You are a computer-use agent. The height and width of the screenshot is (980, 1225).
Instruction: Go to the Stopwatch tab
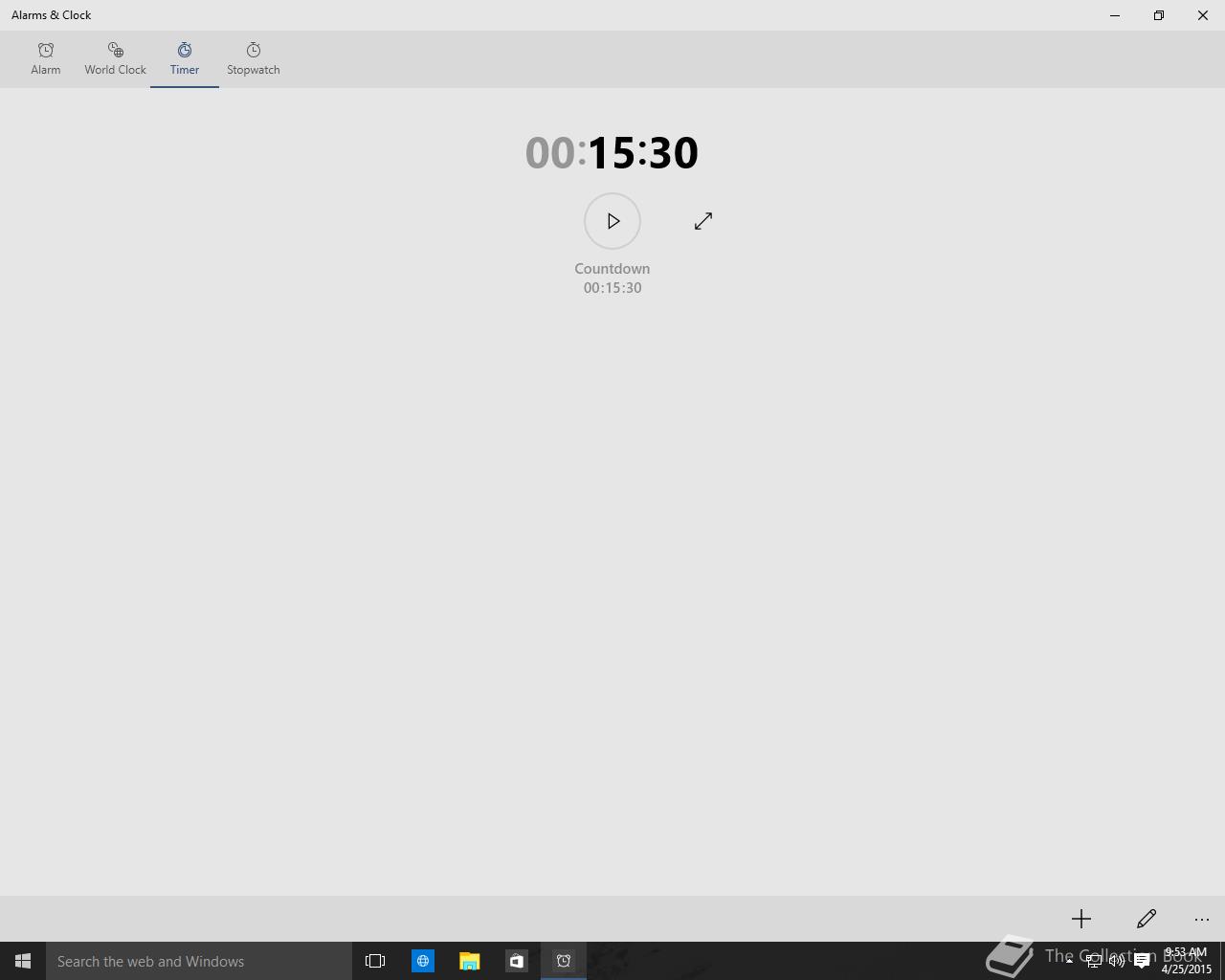[x=254, y=59]
